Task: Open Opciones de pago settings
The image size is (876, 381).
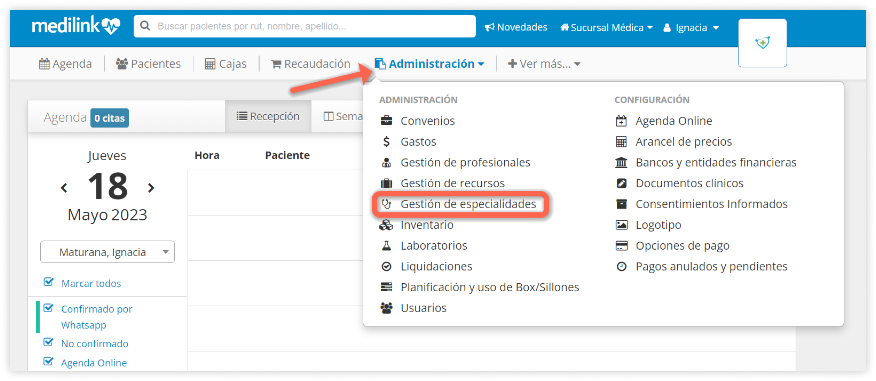Action: pos(683,246)
